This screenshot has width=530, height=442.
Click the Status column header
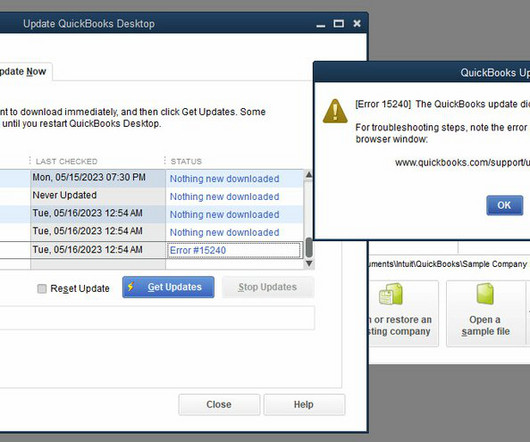(x=186, y=162)
